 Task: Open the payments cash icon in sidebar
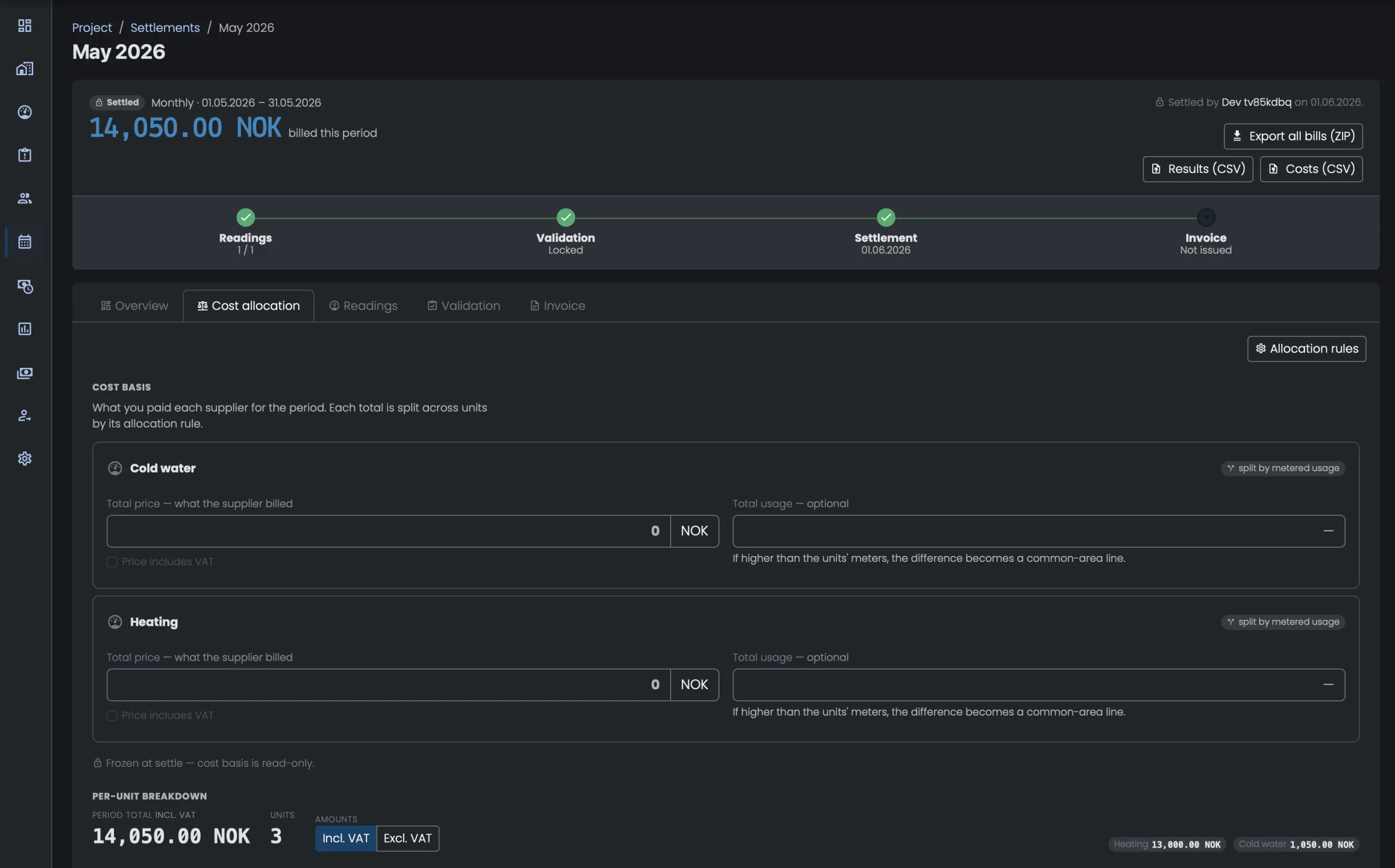24,372
